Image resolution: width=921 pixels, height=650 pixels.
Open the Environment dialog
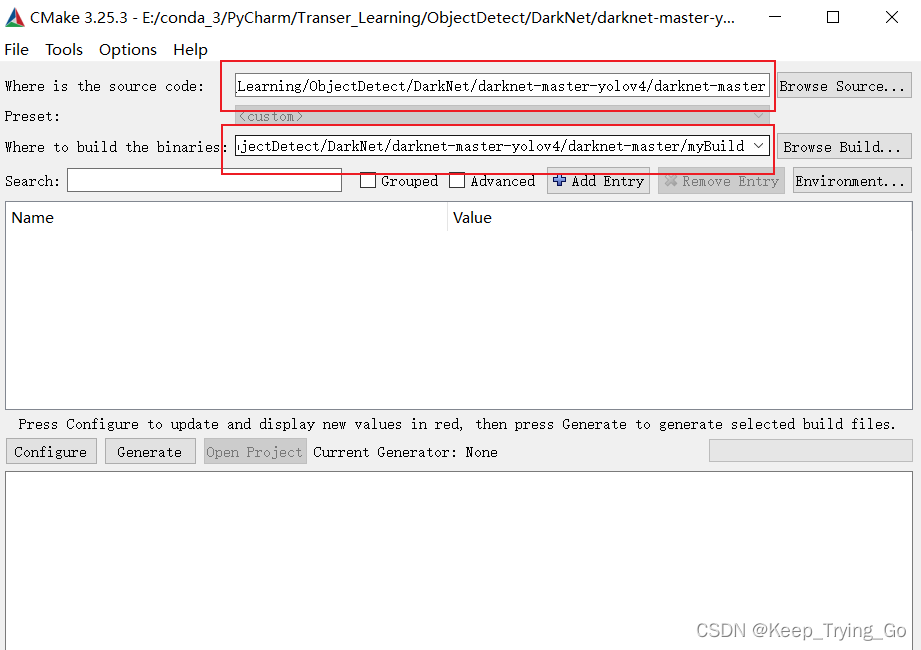(x=851, y=181)
